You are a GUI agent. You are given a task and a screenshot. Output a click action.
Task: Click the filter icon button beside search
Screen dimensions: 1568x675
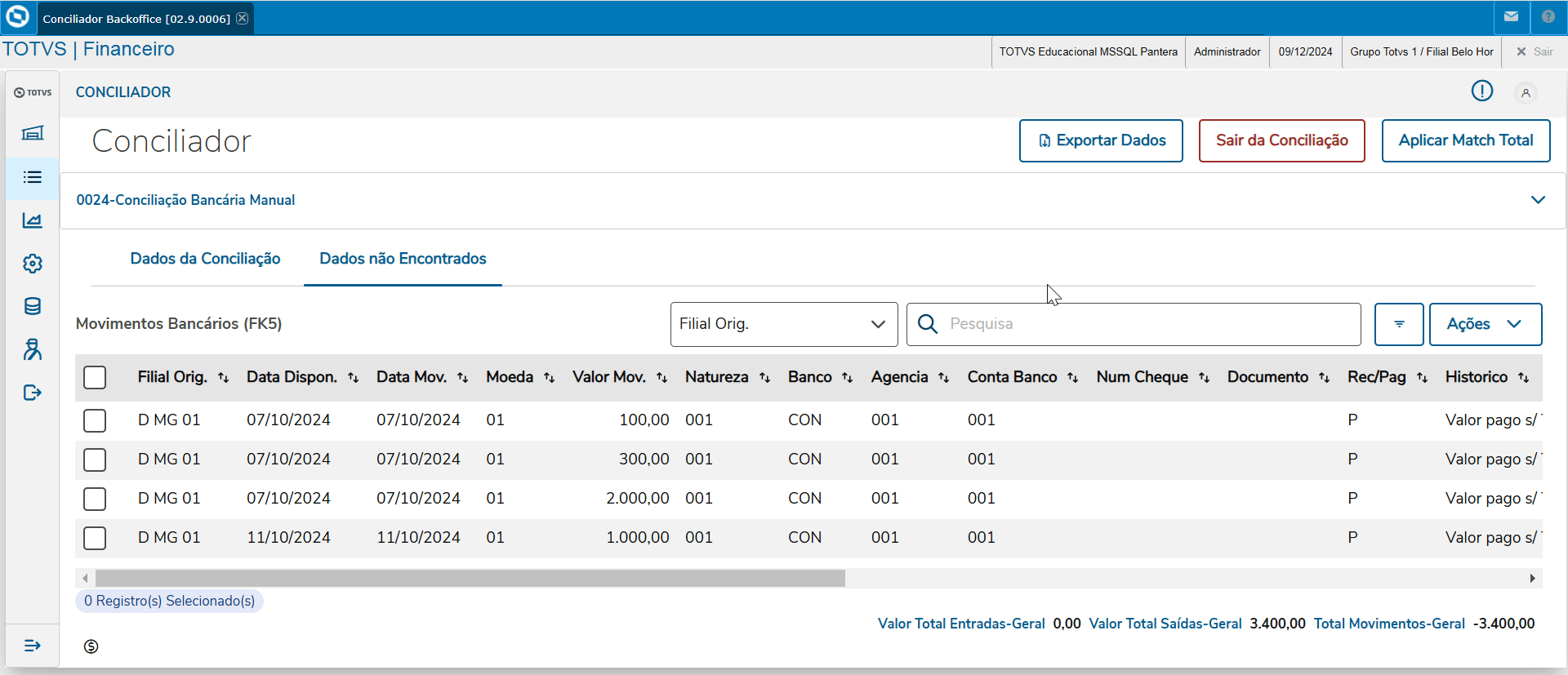pos(1399,324)
